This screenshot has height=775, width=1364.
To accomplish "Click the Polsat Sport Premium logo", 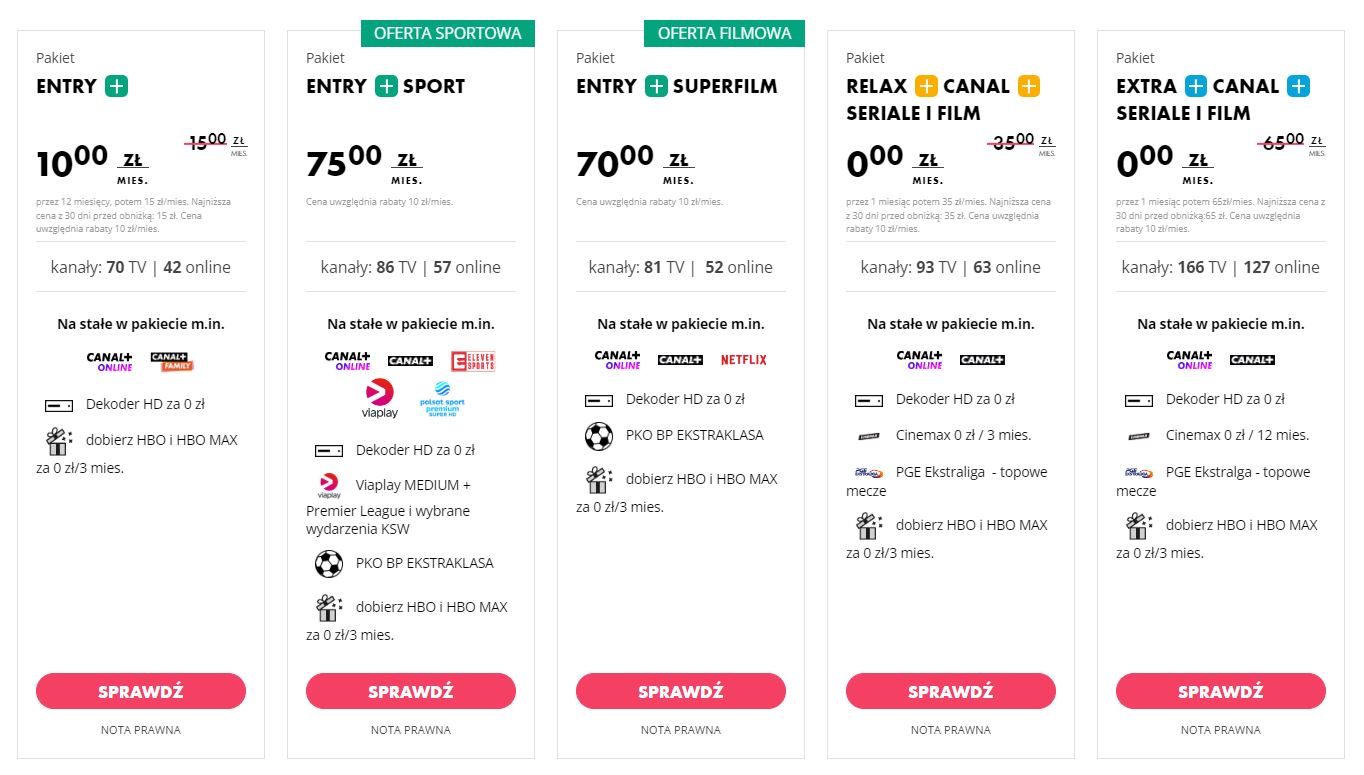I will click(442, 400).
